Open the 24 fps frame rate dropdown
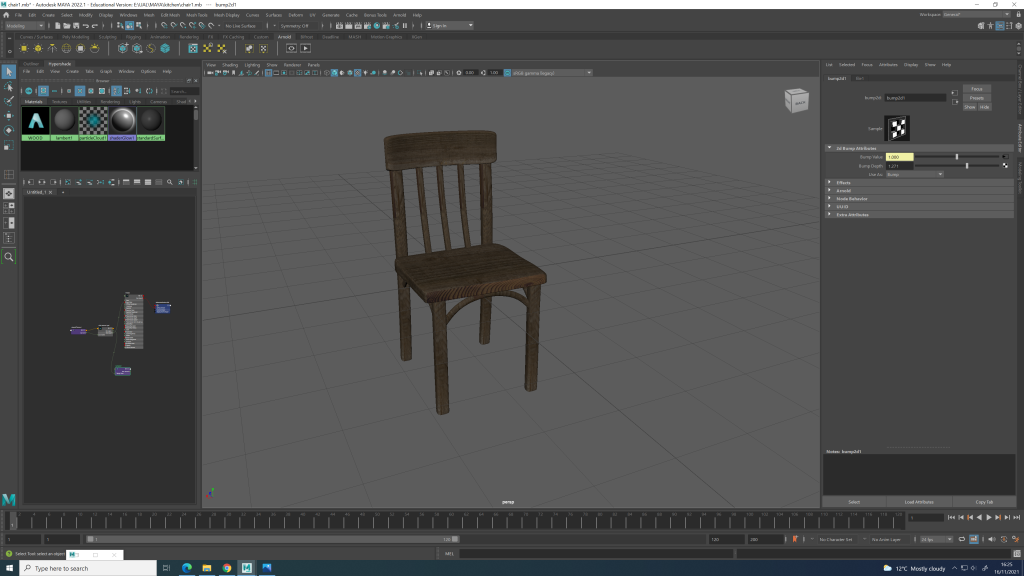This screenshot has height=576, width=1024. (936, 539)
